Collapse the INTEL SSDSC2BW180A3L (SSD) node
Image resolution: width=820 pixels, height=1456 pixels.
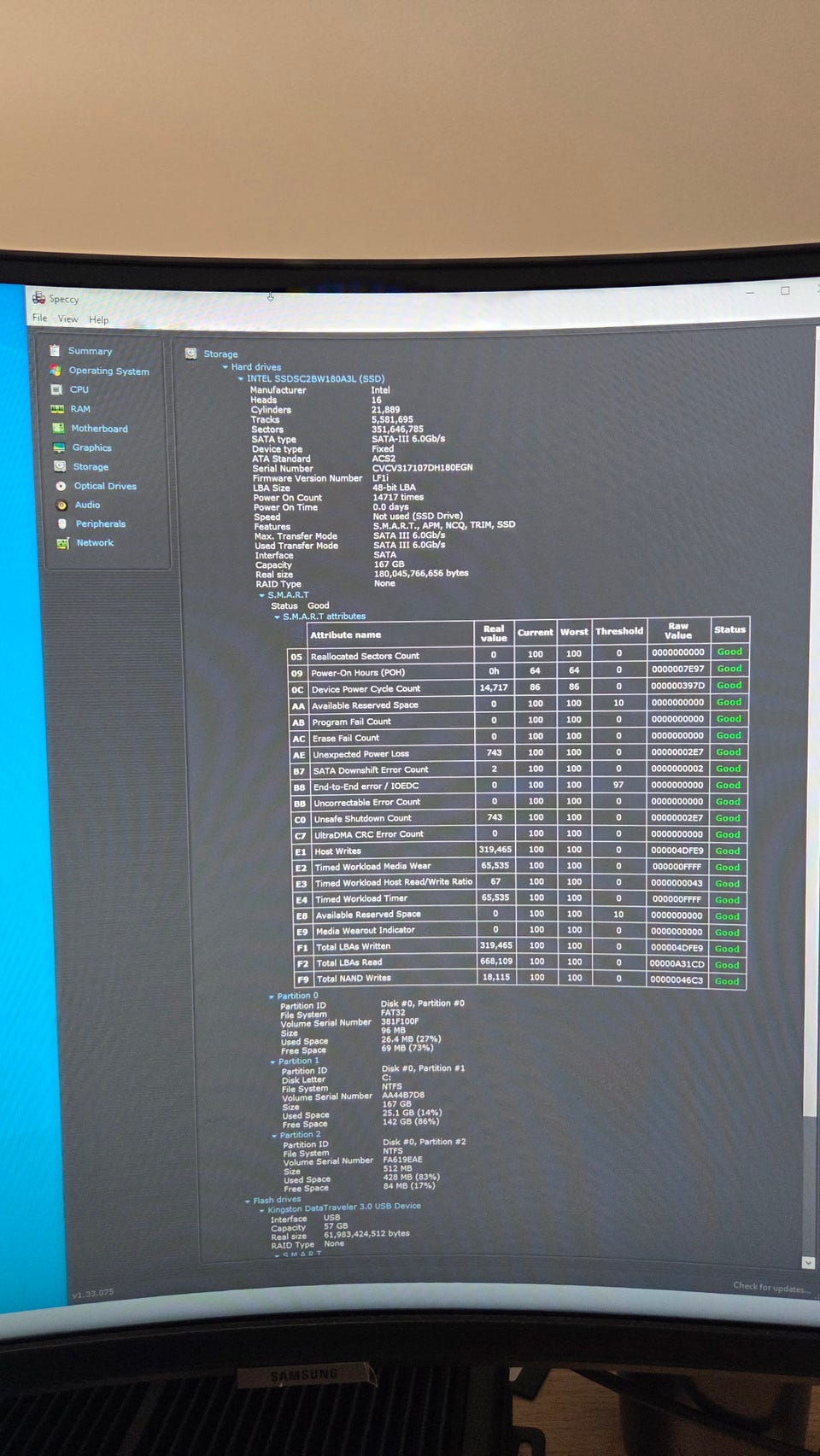coord(241,378)
